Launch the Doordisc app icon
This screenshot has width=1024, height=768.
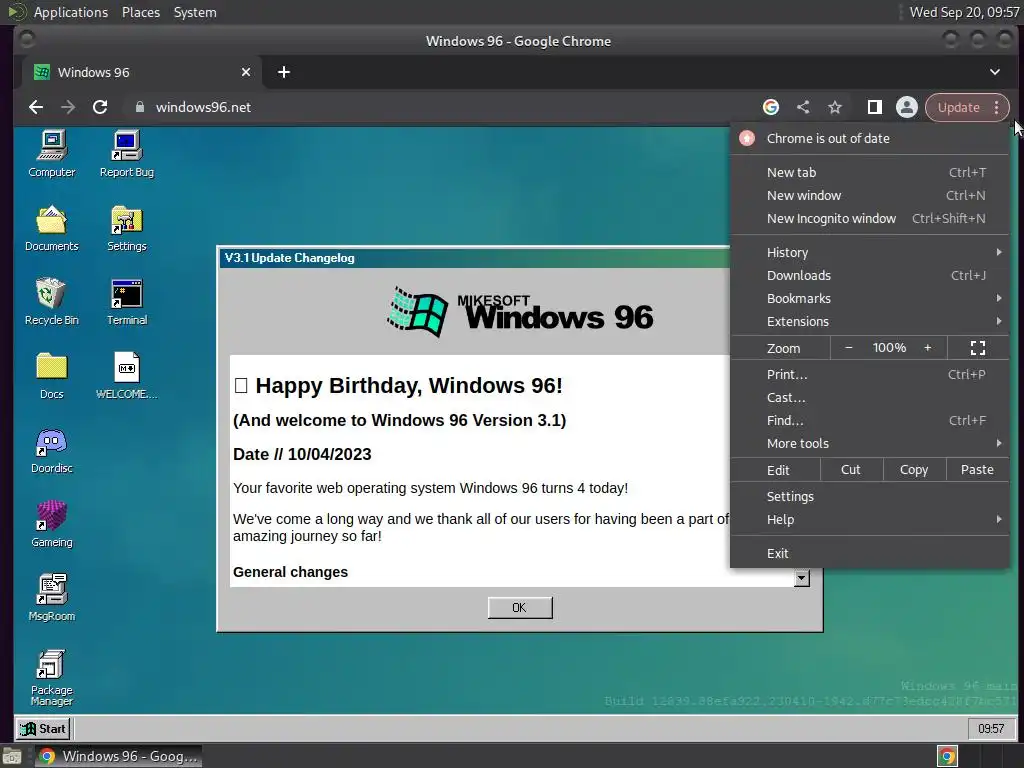point(52,451)
